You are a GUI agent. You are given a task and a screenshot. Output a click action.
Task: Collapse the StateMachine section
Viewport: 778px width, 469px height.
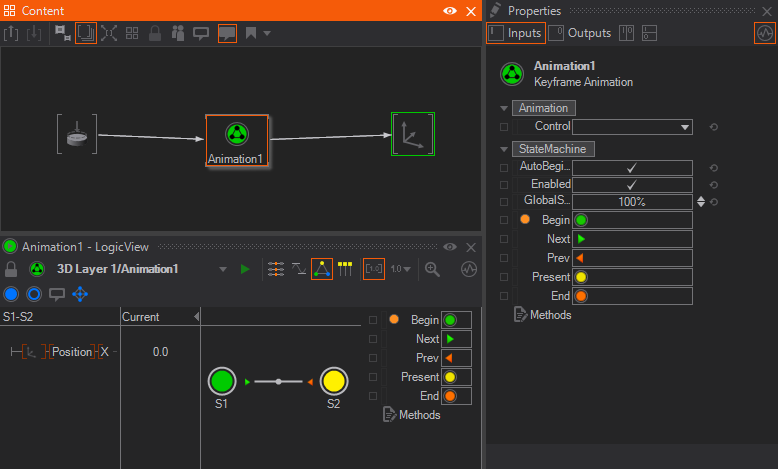click(504, 149)
